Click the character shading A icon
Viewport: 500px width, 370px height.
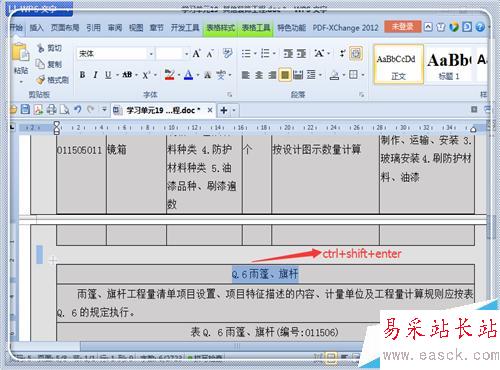coord(208,75)
